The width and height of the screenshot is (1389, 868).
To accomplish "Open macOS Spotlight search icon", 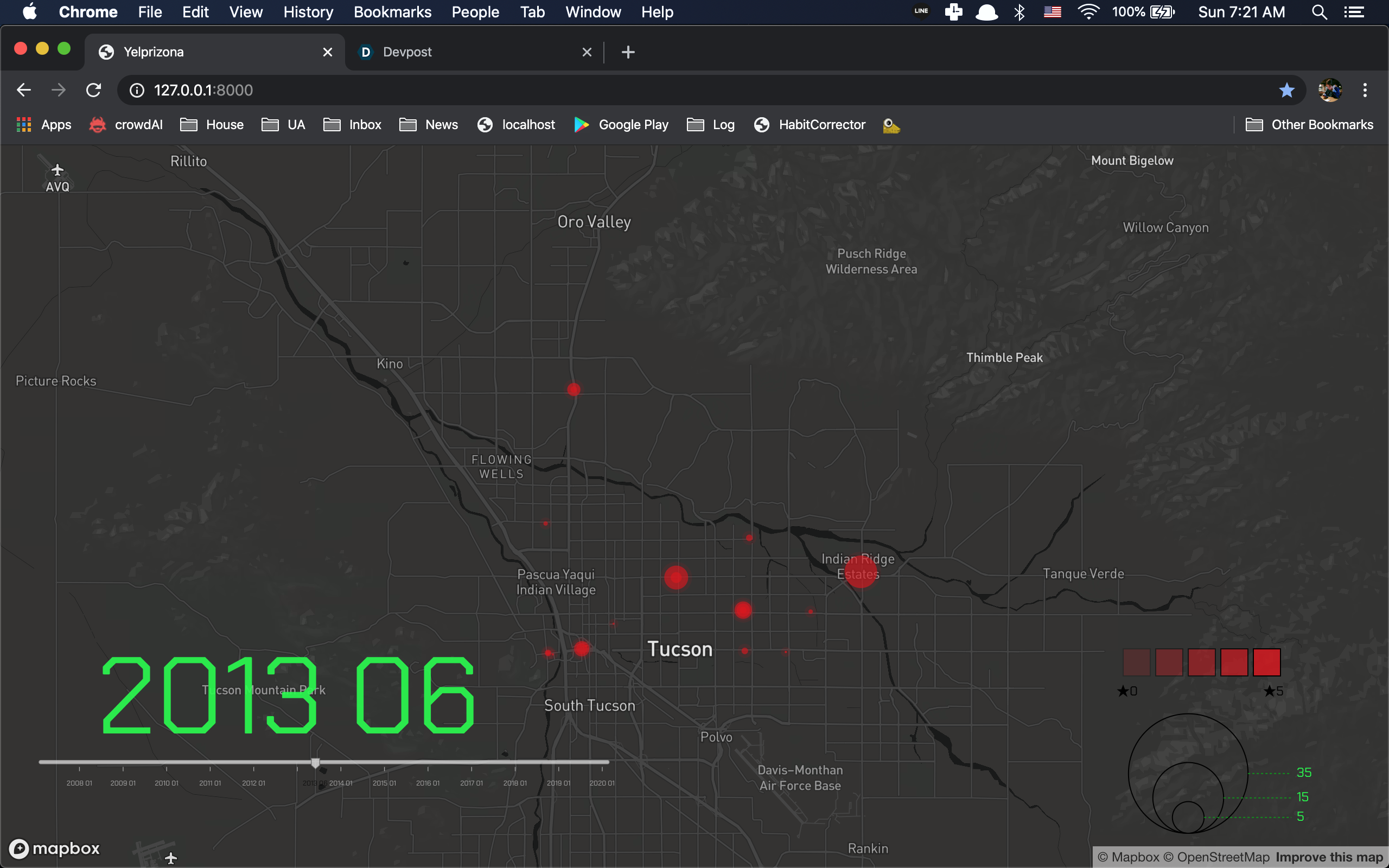I will click(1319, 12).
